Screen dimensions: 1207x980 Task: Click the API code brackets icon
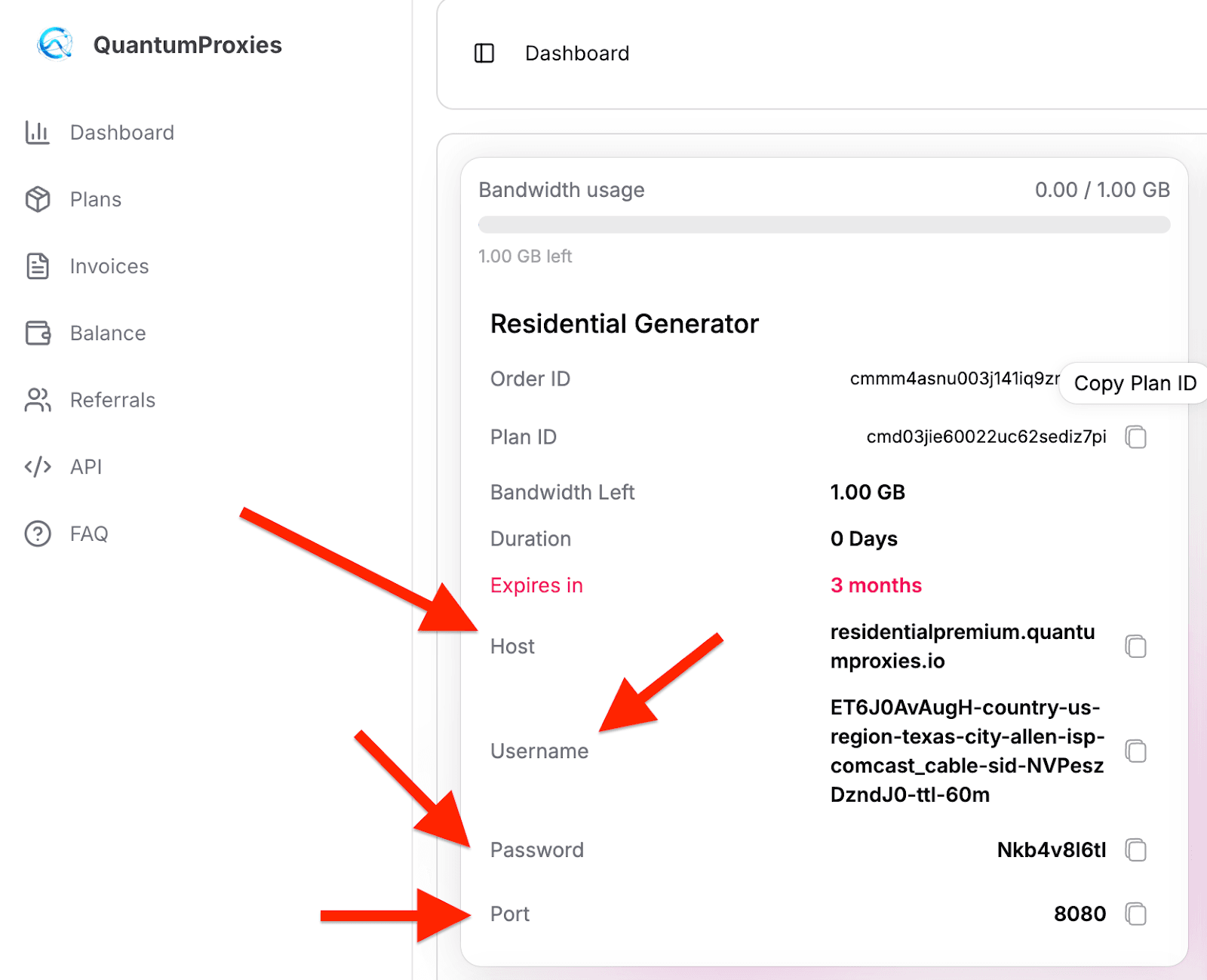click(37, 467)
